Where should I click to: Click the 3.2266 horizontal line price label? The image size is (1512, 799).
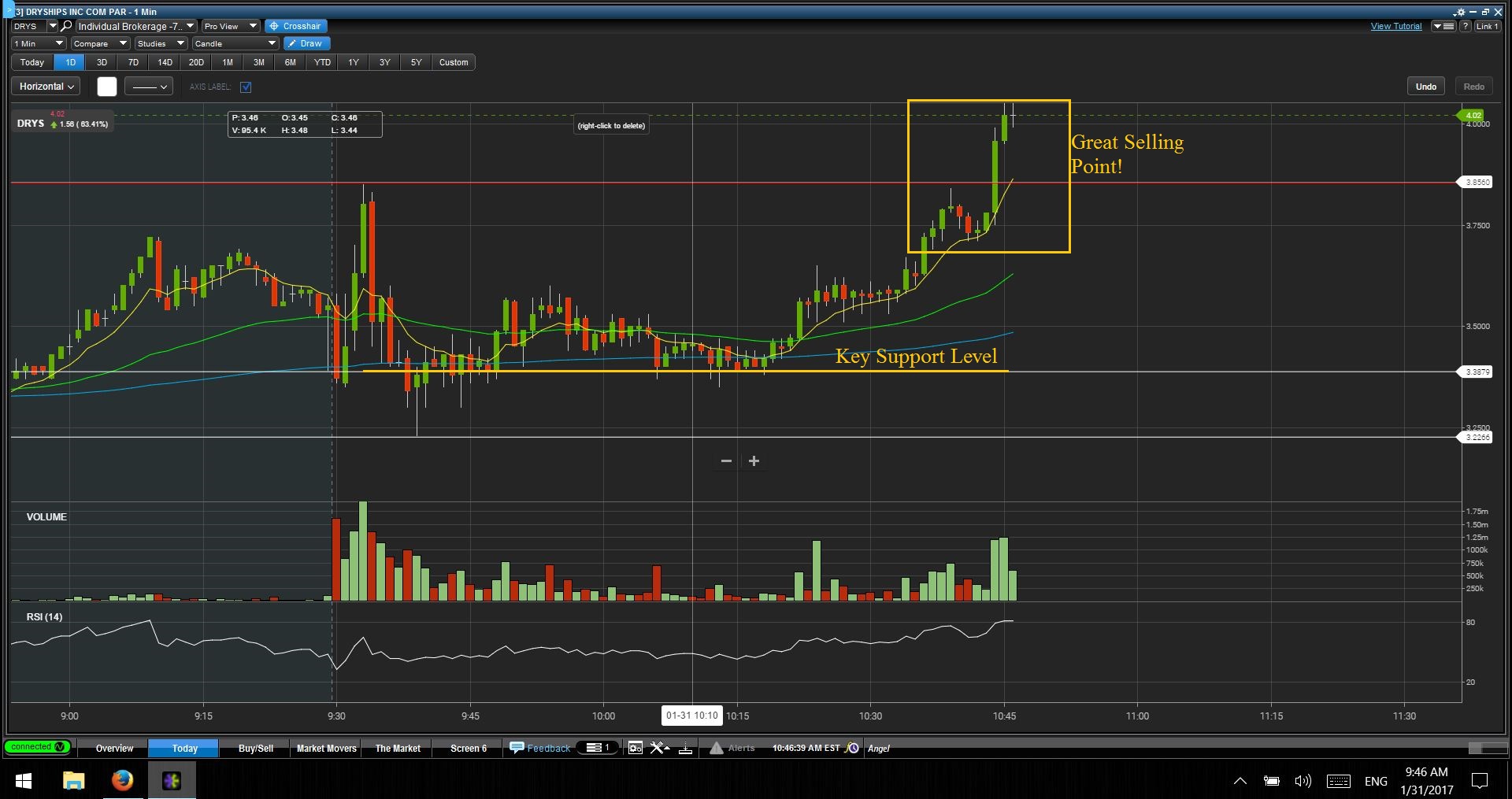coord(1476,437)
